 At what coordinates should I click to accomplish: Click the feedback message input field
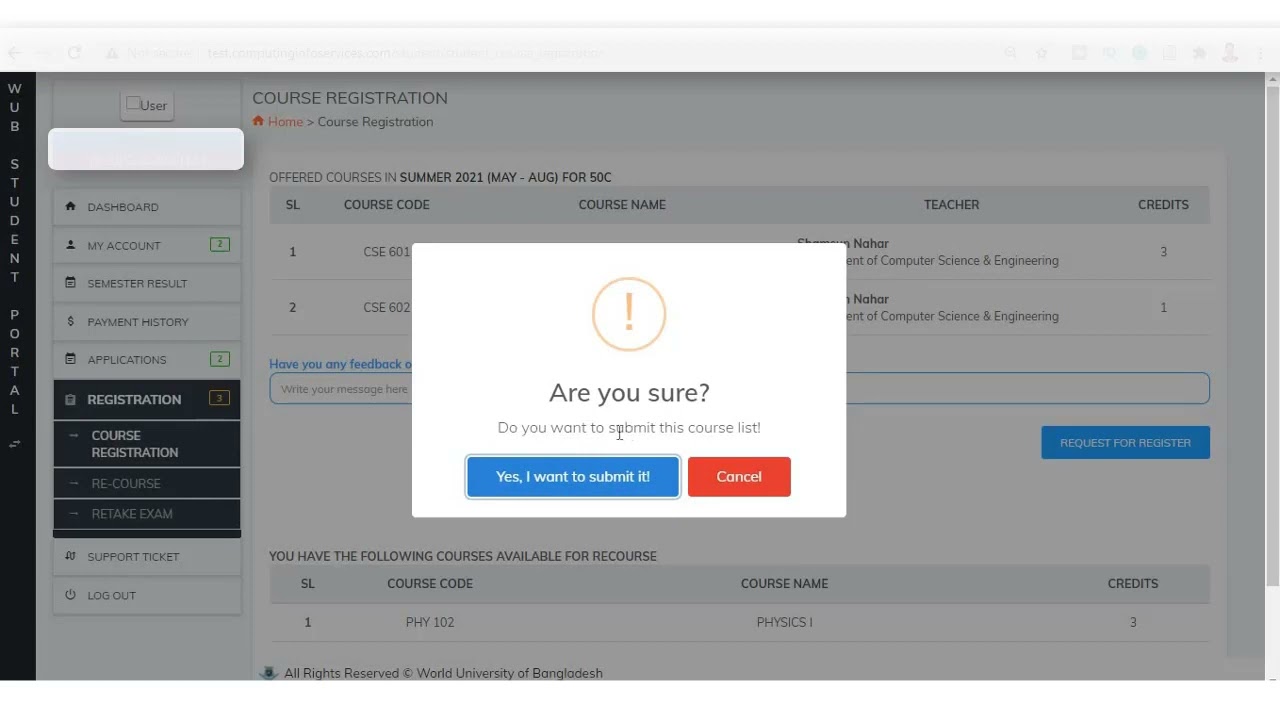[x=739, y=389]
